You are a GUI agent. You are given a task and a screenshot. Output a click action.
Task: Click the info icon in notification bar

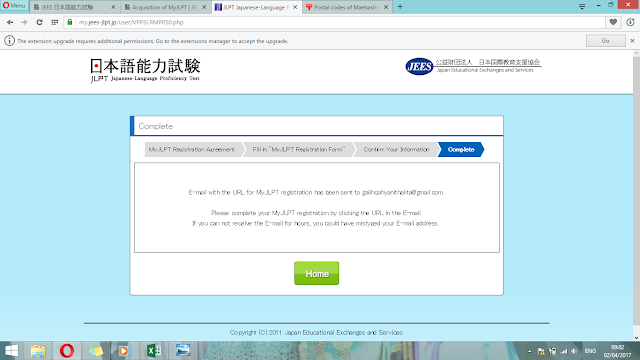pyautogui.click(x=9, y=41)
